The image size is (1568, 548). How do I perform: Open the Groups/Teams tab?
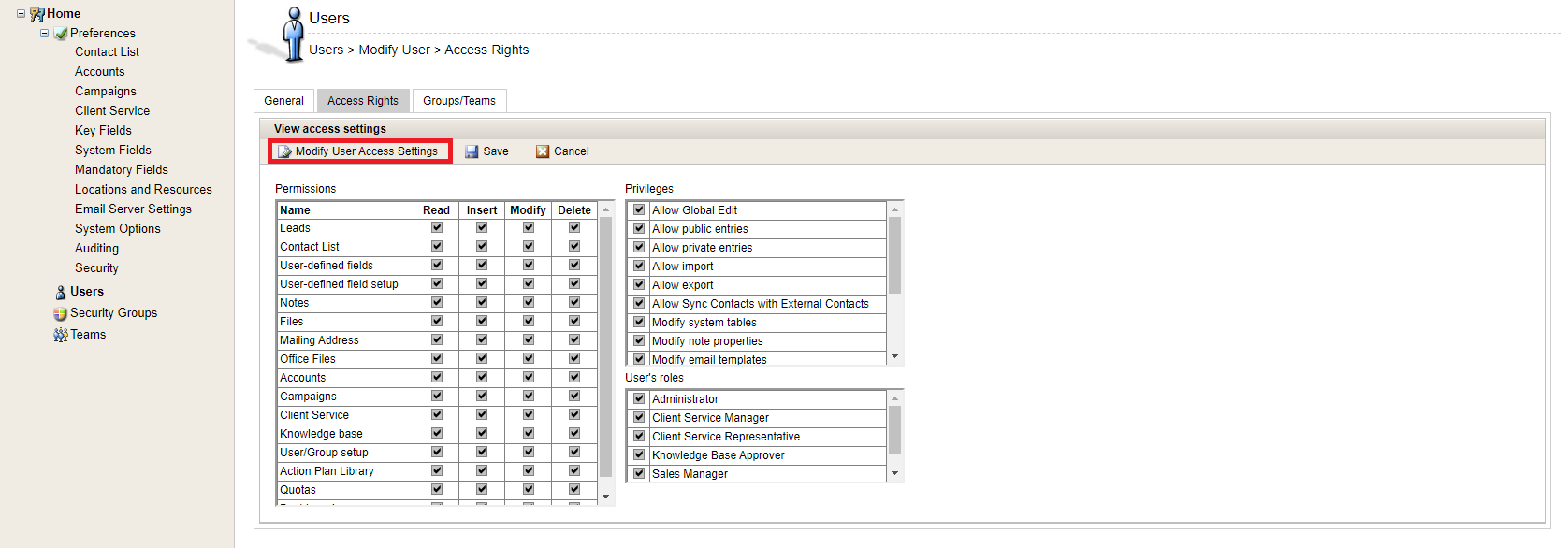458,101
